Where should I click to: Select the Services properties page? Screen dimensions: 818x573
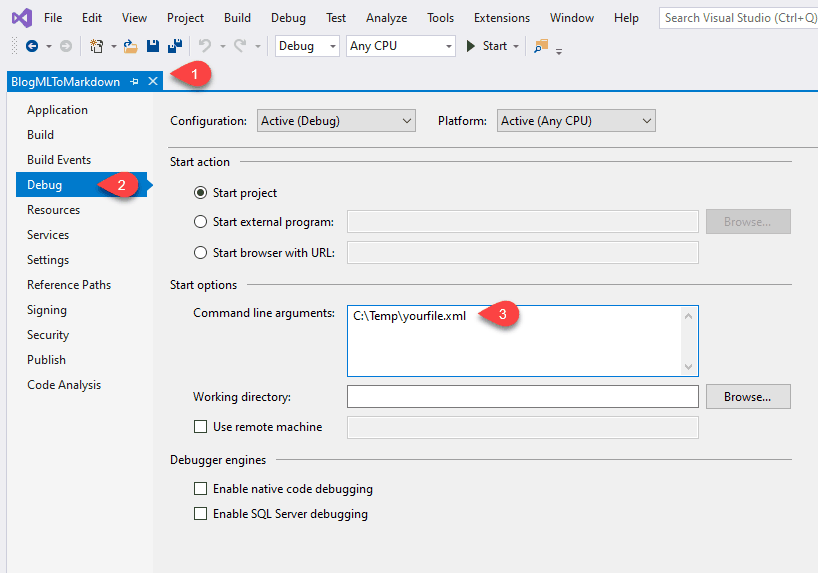point(48,235)
